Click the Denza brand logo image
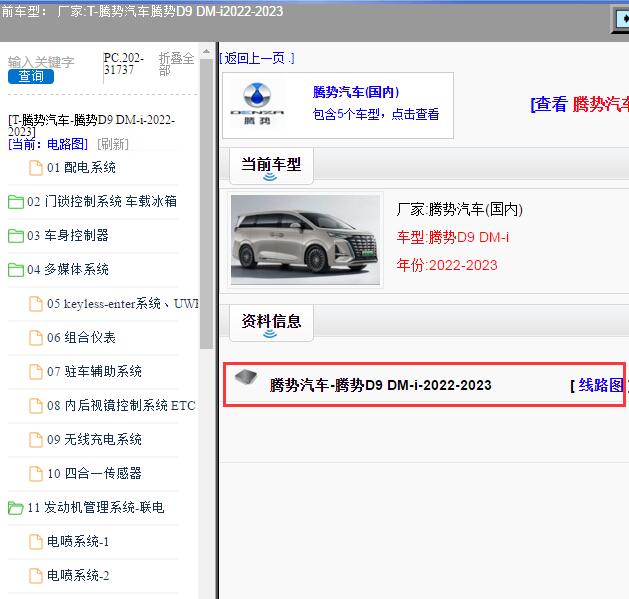Screen dimensions: 629x599 (257, 104)
